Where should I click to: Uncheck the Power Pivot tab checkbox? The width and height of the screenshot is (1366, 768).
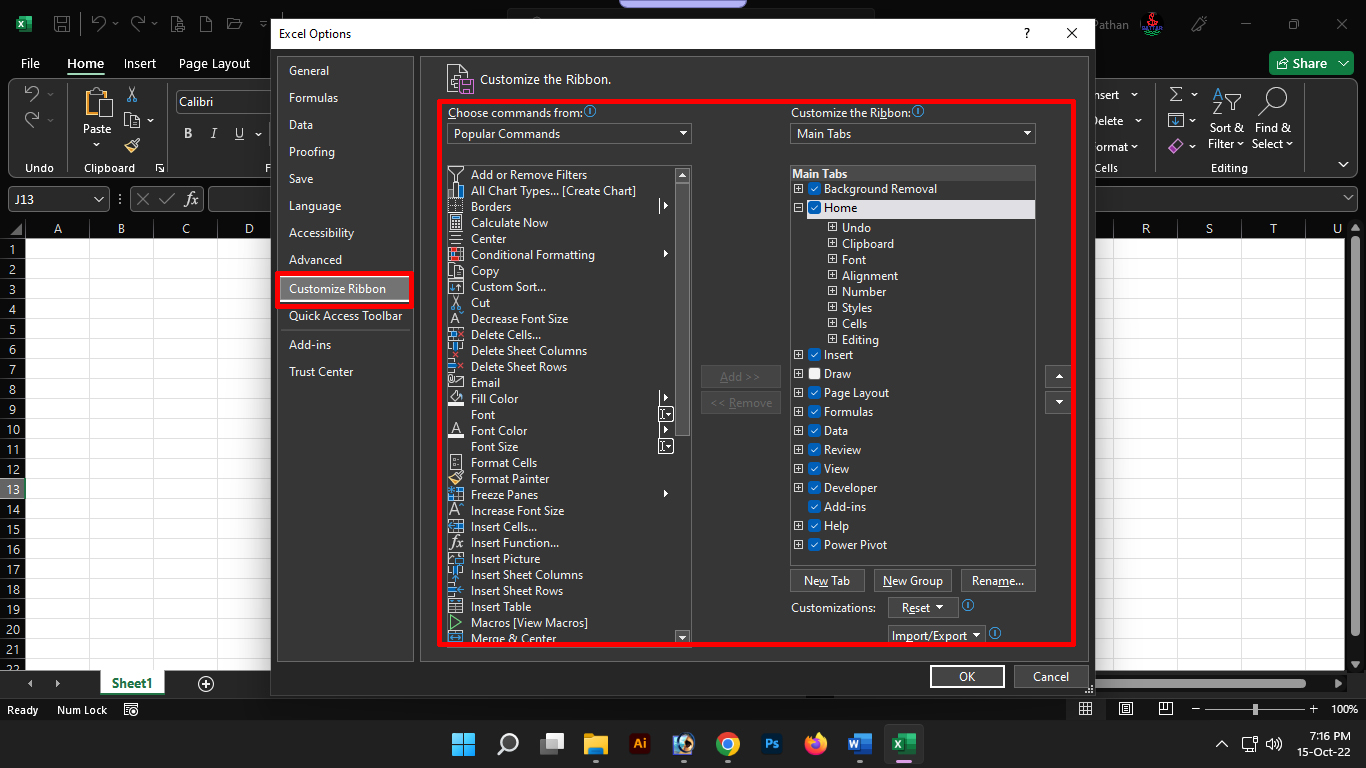pos(814,545)
